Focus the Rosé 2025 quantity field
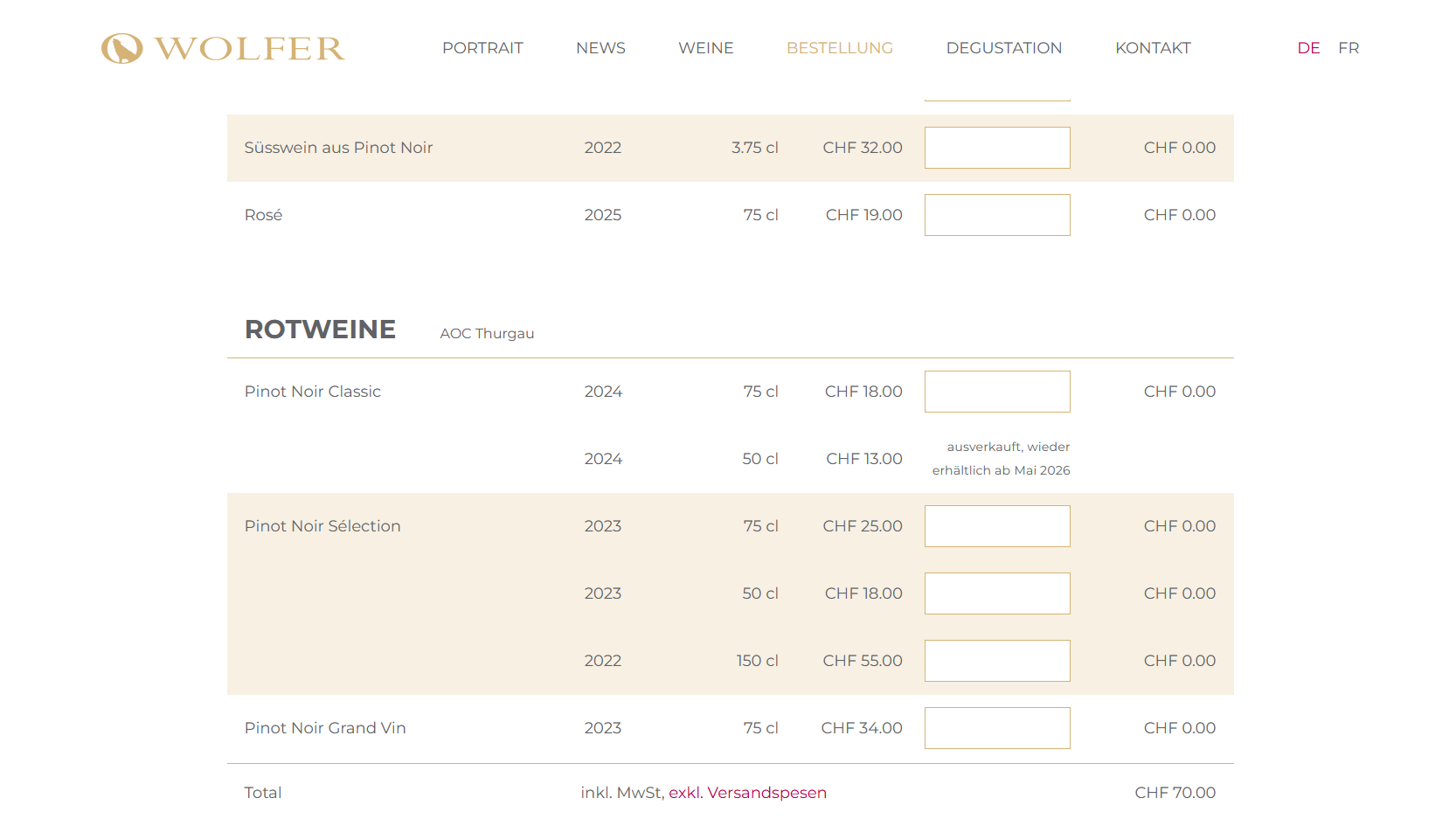The height and width of the screenshot is (819, 1456). 997,215
